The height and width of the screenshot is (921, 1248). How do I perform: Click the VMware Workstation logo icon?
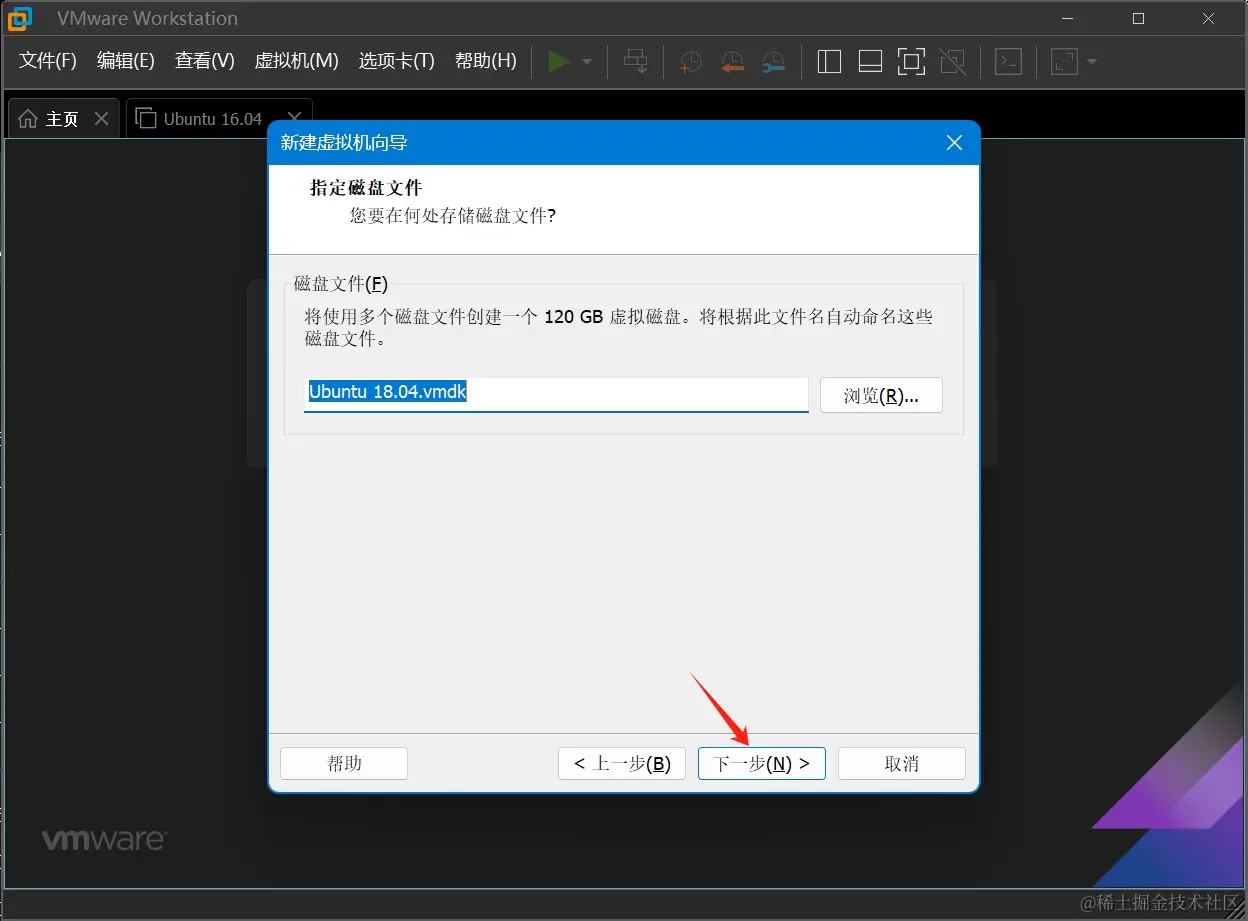coord(20,18)
